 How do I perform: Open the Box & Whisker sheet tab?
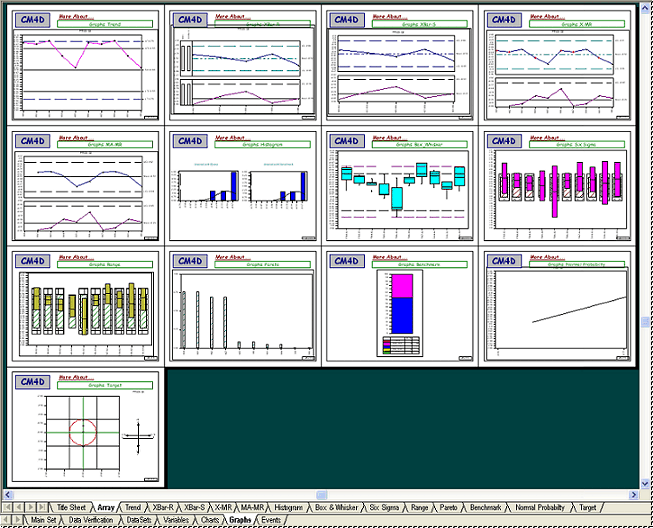click(x=335, y=508)
